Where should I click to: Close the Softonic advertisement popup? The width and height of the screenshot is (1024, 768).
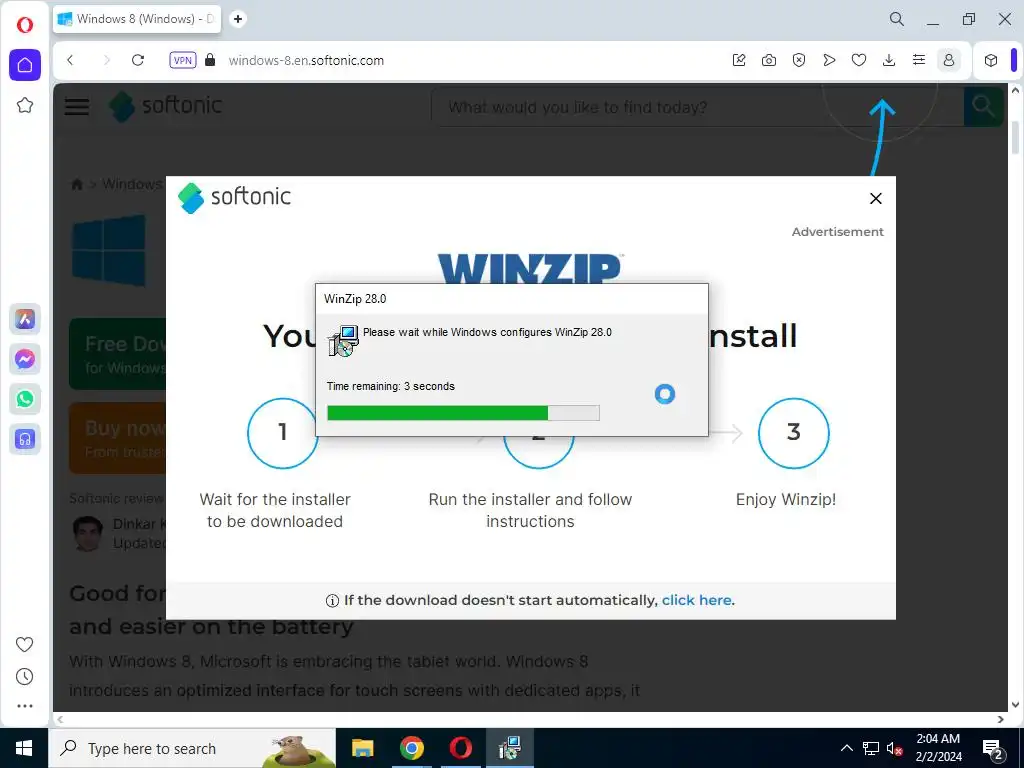coord(876,199)
